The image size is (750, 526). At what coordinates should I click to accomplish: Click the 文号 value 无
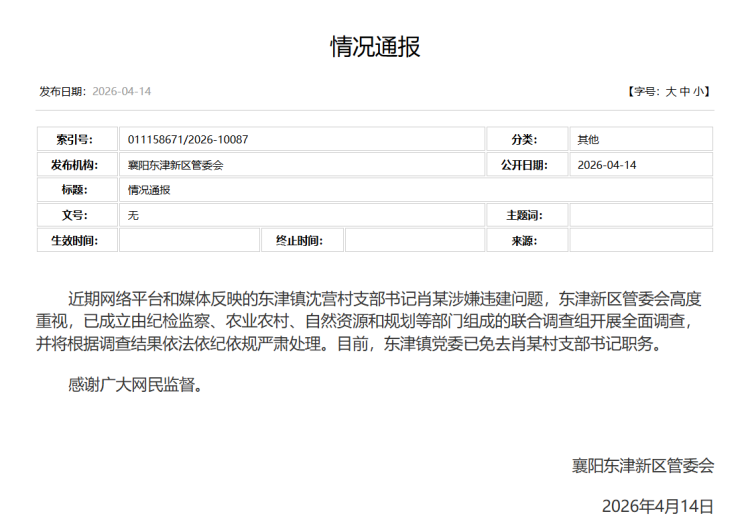pyautogui.click(x=133, y=215)
